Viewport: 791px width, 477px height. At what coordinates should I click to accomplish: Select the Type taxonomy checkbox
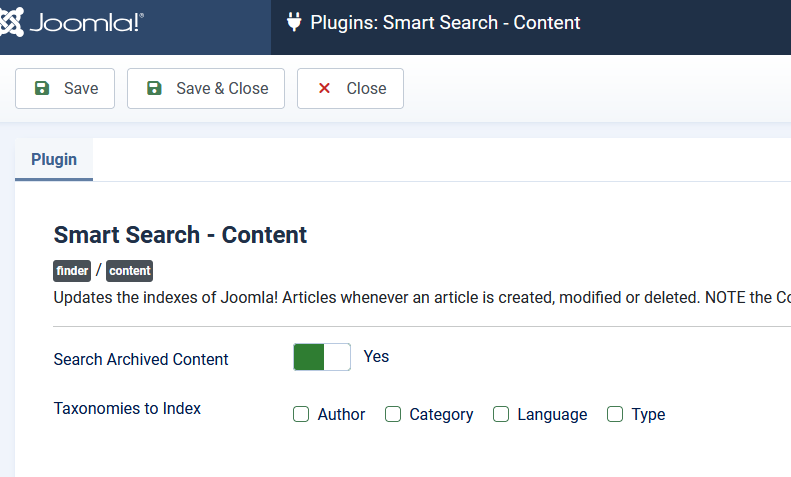tap(615, 414)
